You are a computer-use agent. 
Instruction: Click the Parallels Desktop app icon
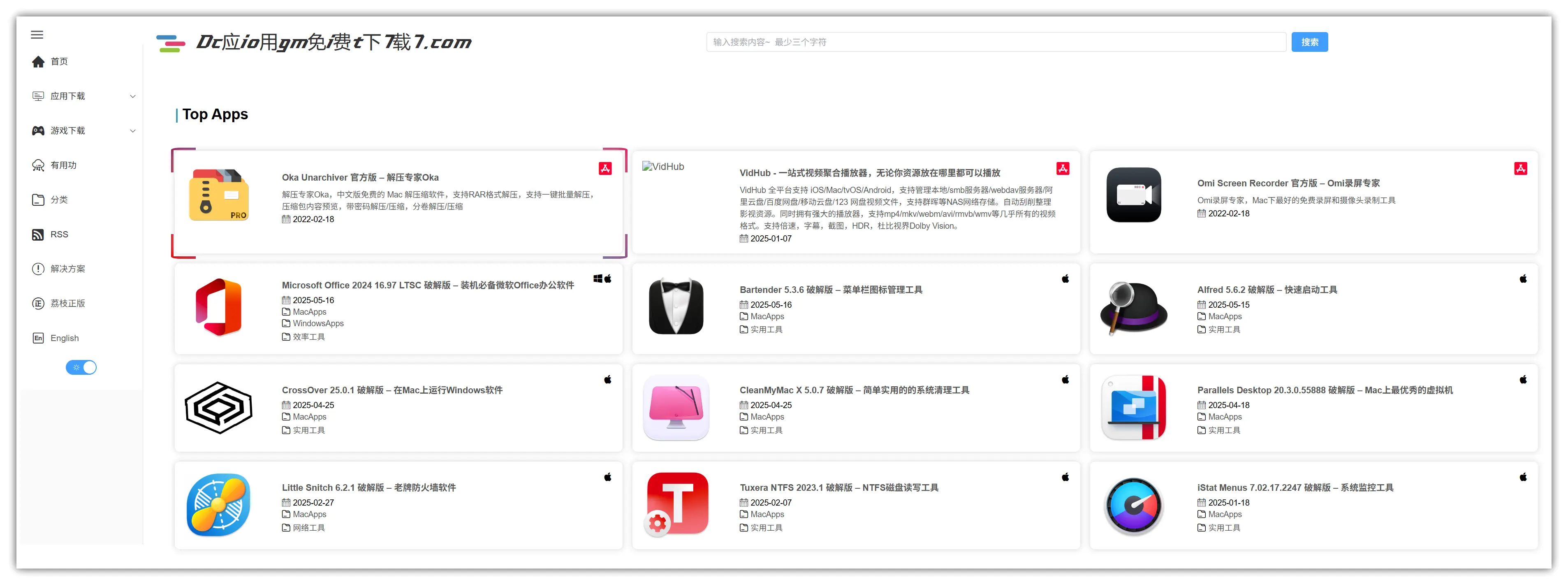(1133, 407)
